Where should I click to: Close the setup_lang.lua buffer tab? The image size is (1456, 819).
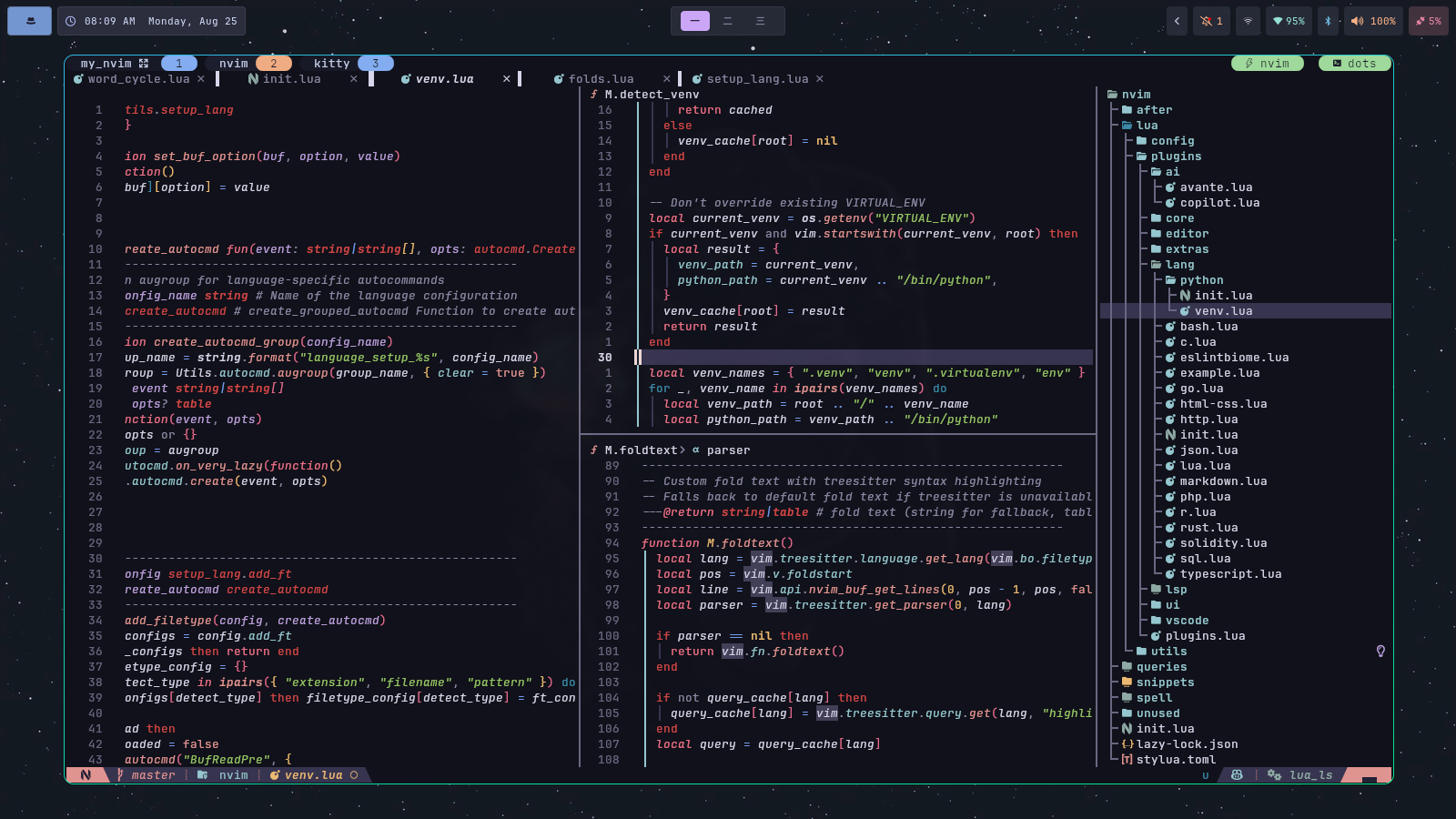tap(820, 79)
